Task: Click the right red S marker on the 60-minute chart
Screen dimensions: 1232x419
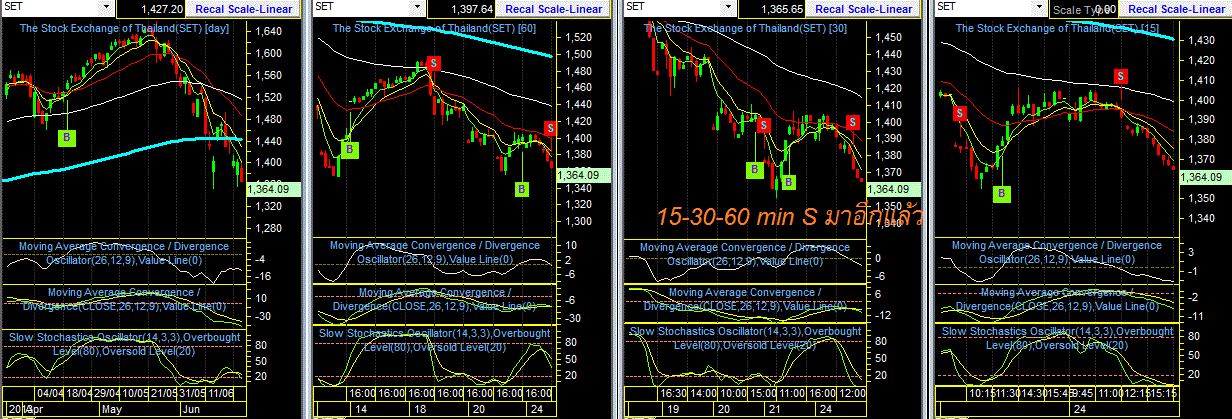Action: [x=550, y=127]
